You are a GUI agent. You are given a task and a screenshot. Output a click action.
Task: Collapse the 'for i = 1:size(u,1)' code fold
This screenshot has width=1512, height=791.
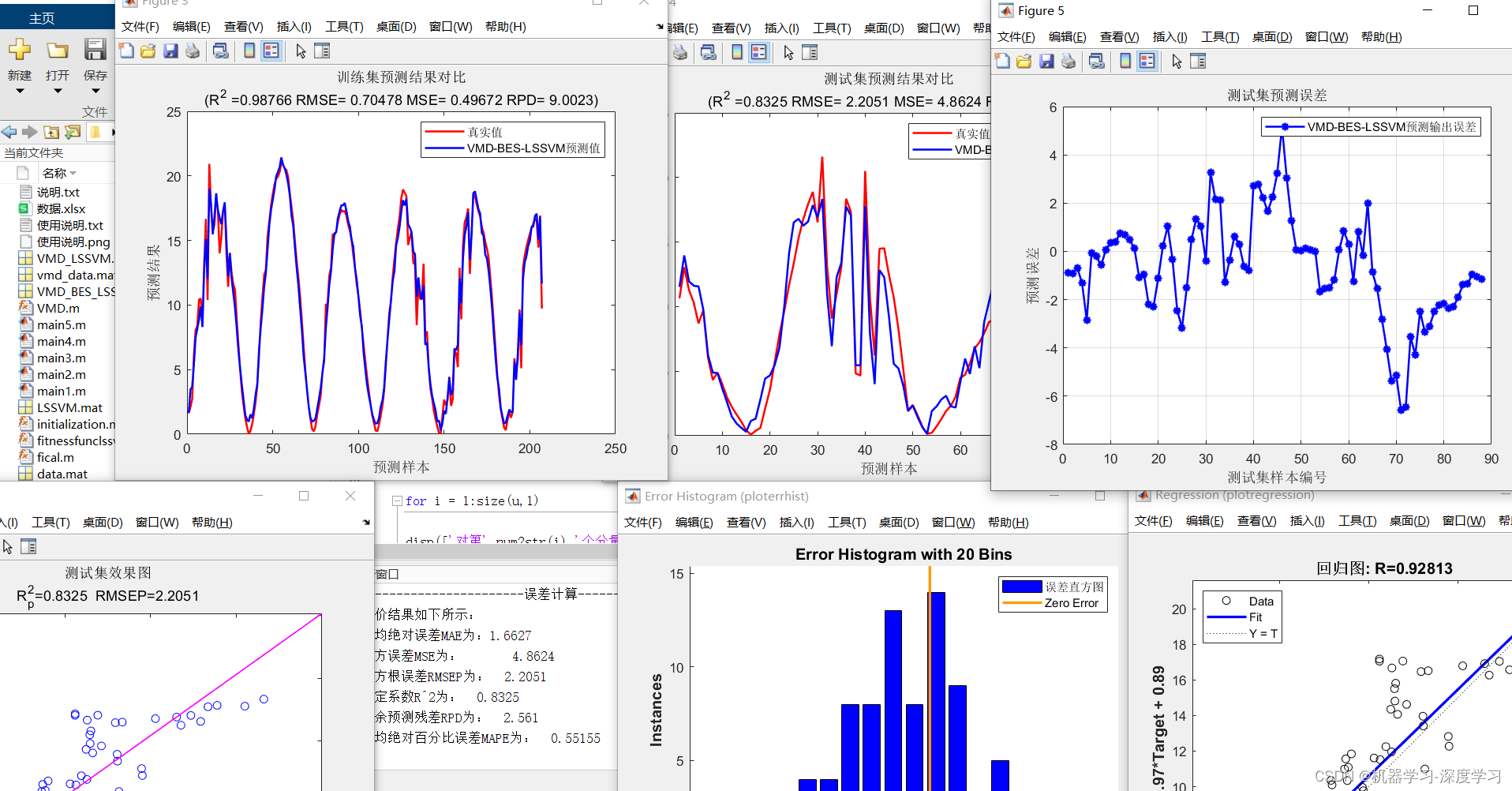coord(397,501)
